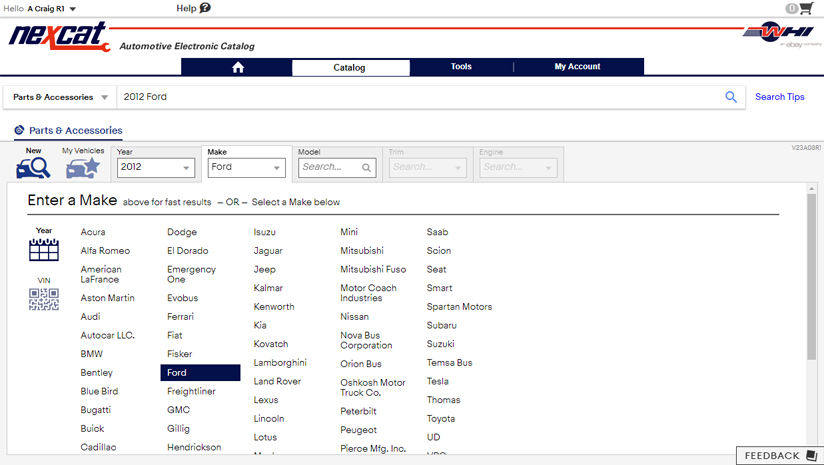Select the make Subaru
824x465 pixels.
[441, 325]
